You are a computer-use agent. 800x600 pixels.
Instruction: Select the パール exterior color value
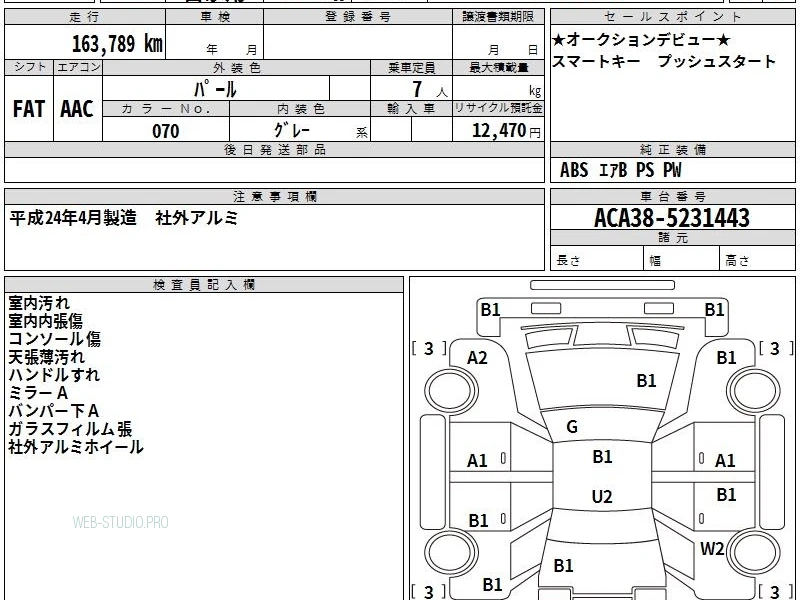coord(215,89)
